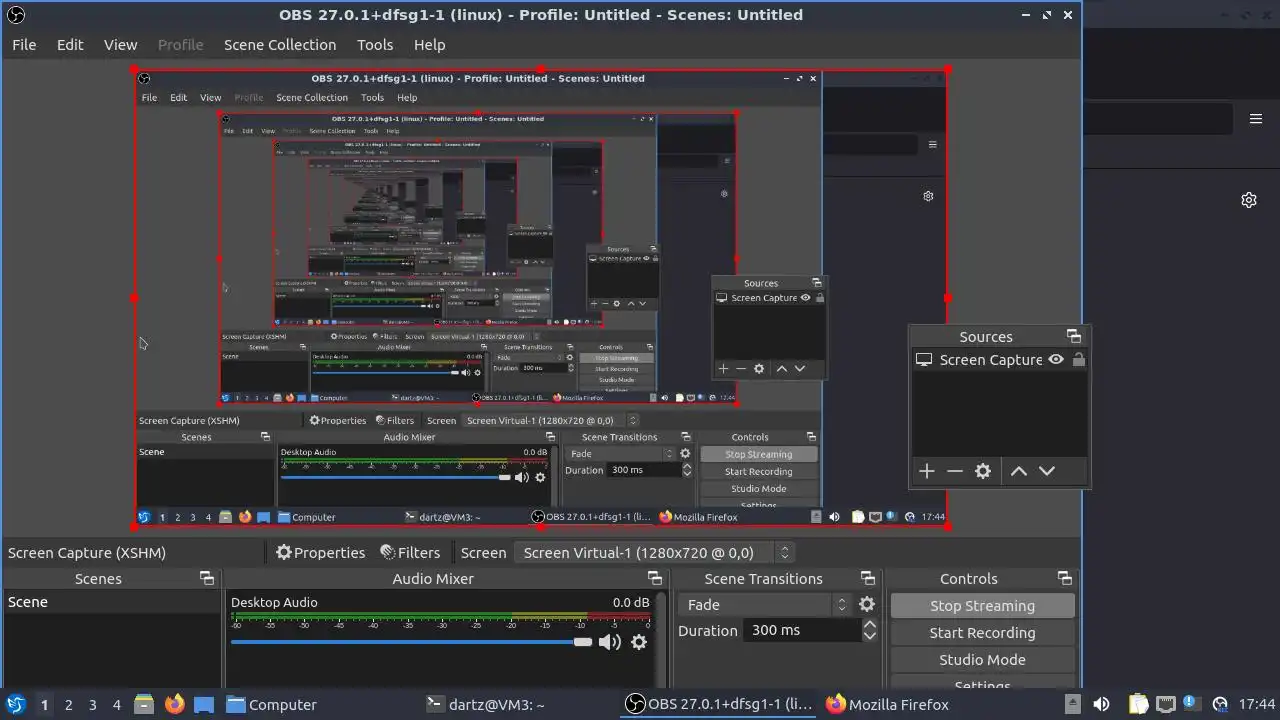The width and height of the screenshot is (1280, 720).
Task: Open the Screen Virtual-1 screen dropdown
Action: [655, 552]
